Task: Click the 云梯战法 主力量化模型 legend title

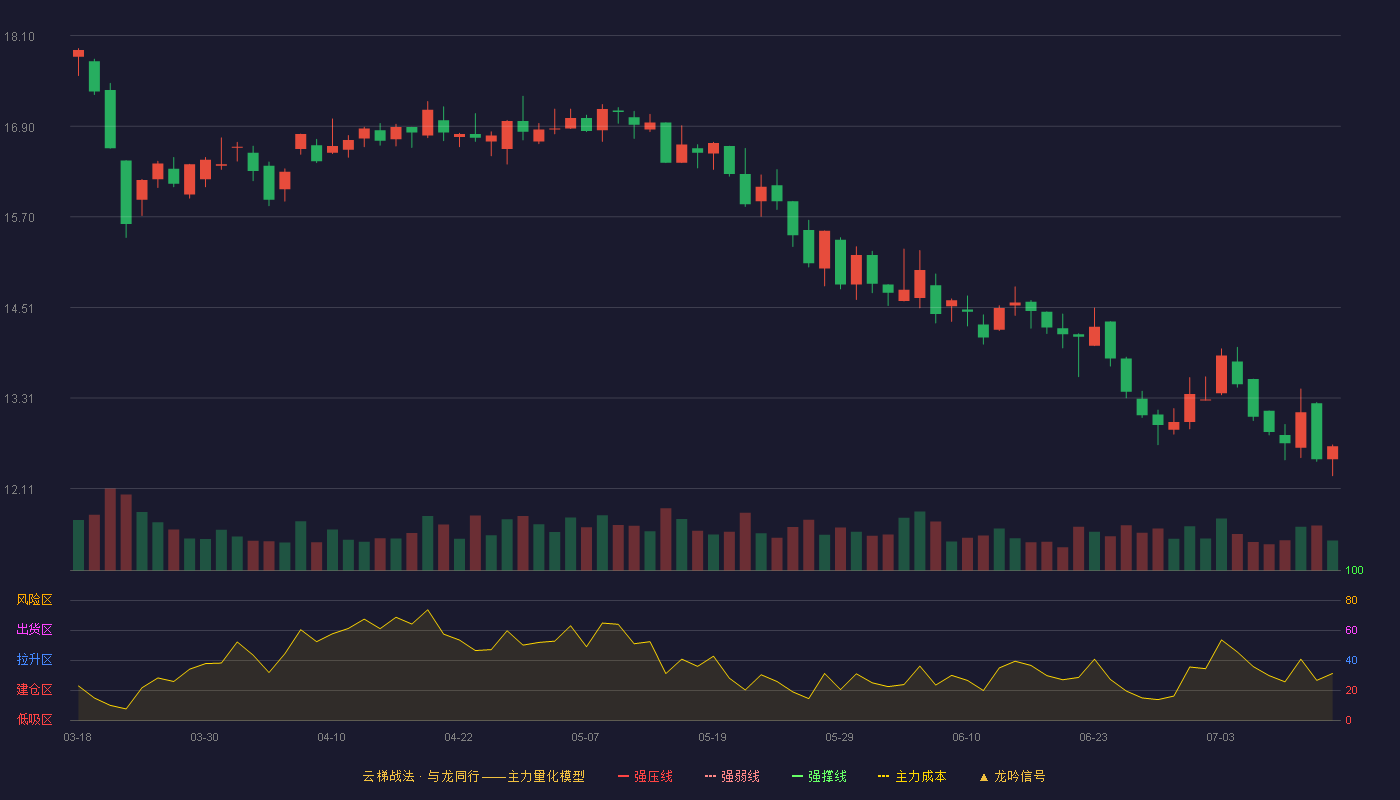Action: tap(473, 776)
